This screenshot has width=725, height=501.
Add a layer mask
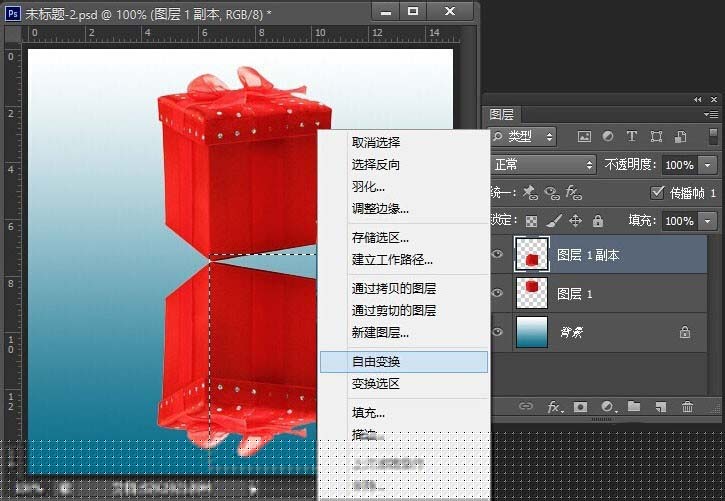point(580,407)
